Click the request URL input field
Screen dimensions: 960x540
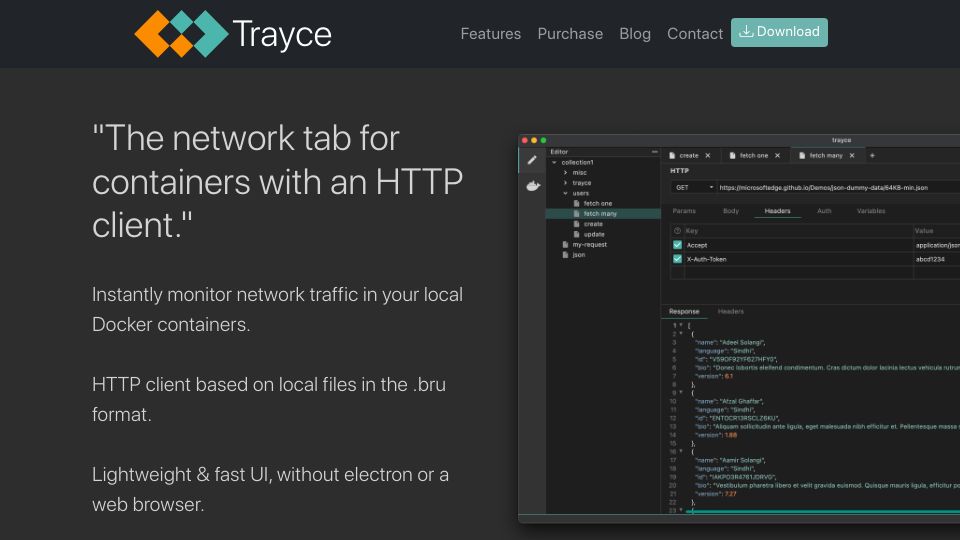(x=839, y=187)
